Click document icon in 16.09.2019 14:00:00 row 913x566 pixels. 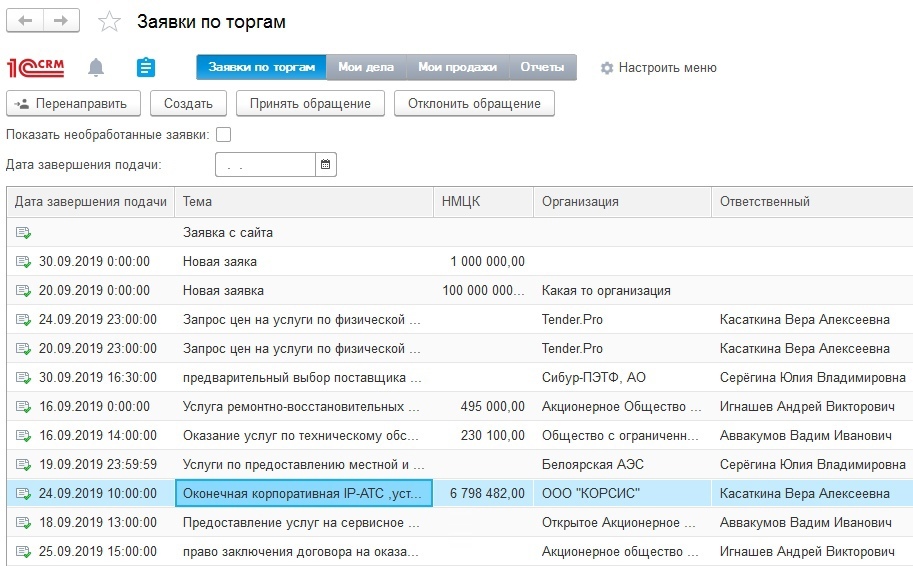[23, 436]
